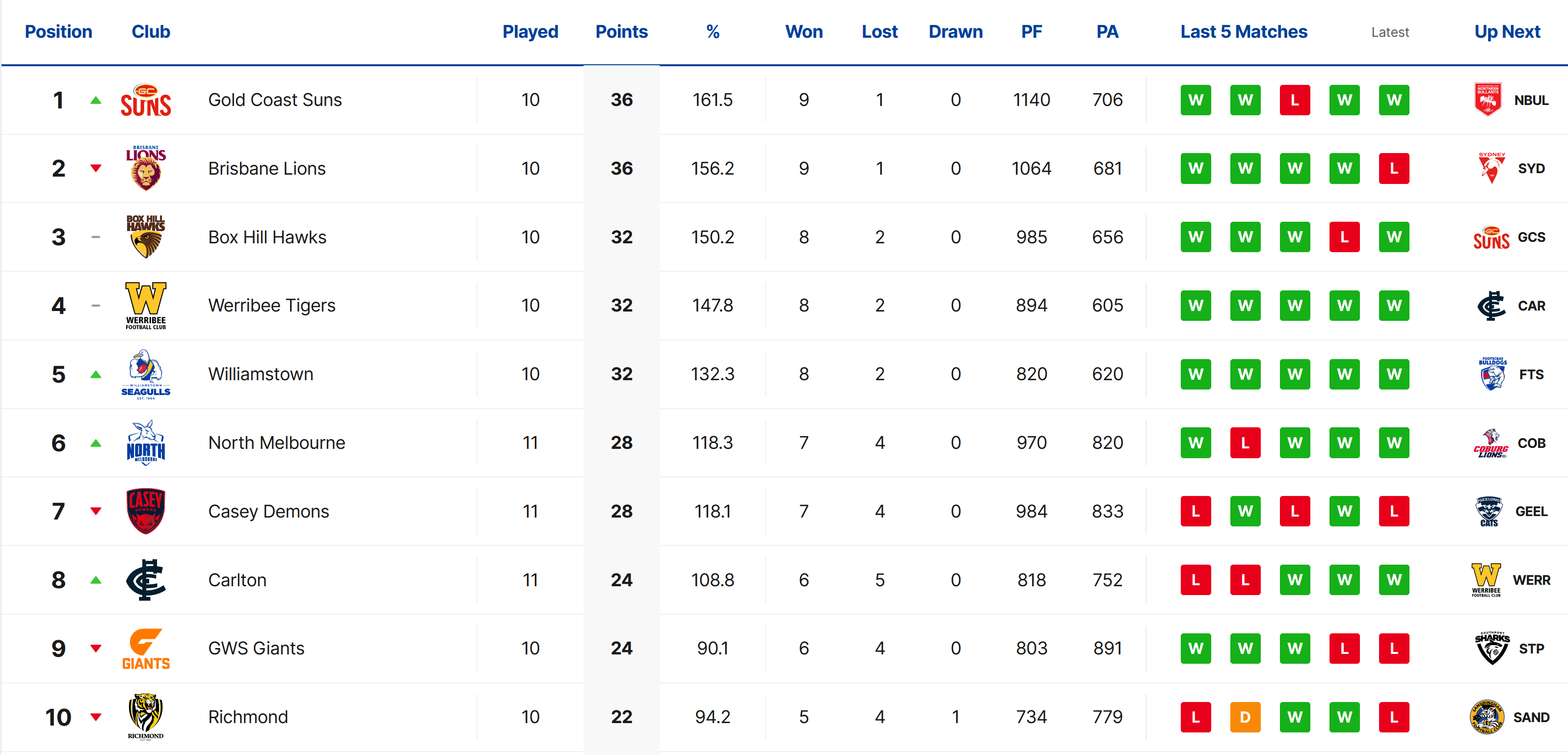Click the Casey Demons club logo

(x=145, y=511)
